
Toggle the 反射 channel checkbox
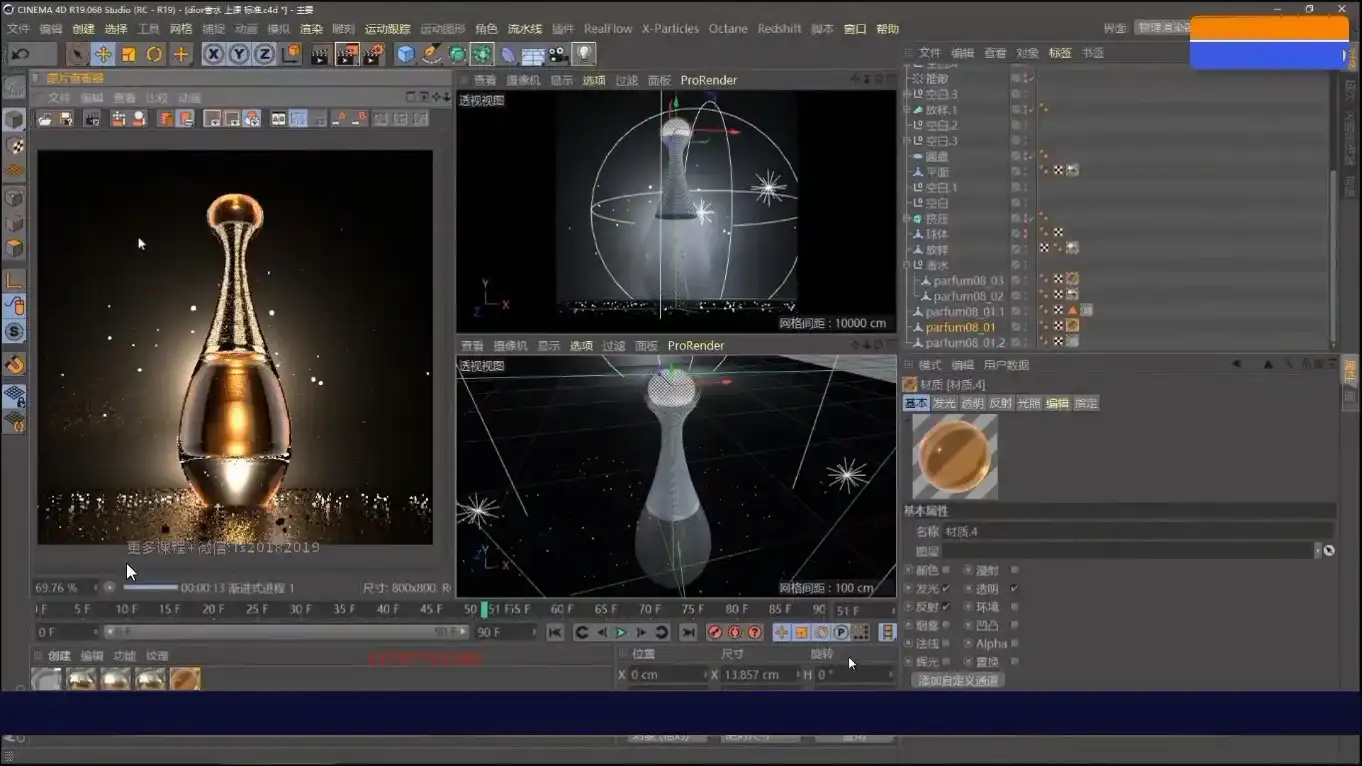coord(946,607)
